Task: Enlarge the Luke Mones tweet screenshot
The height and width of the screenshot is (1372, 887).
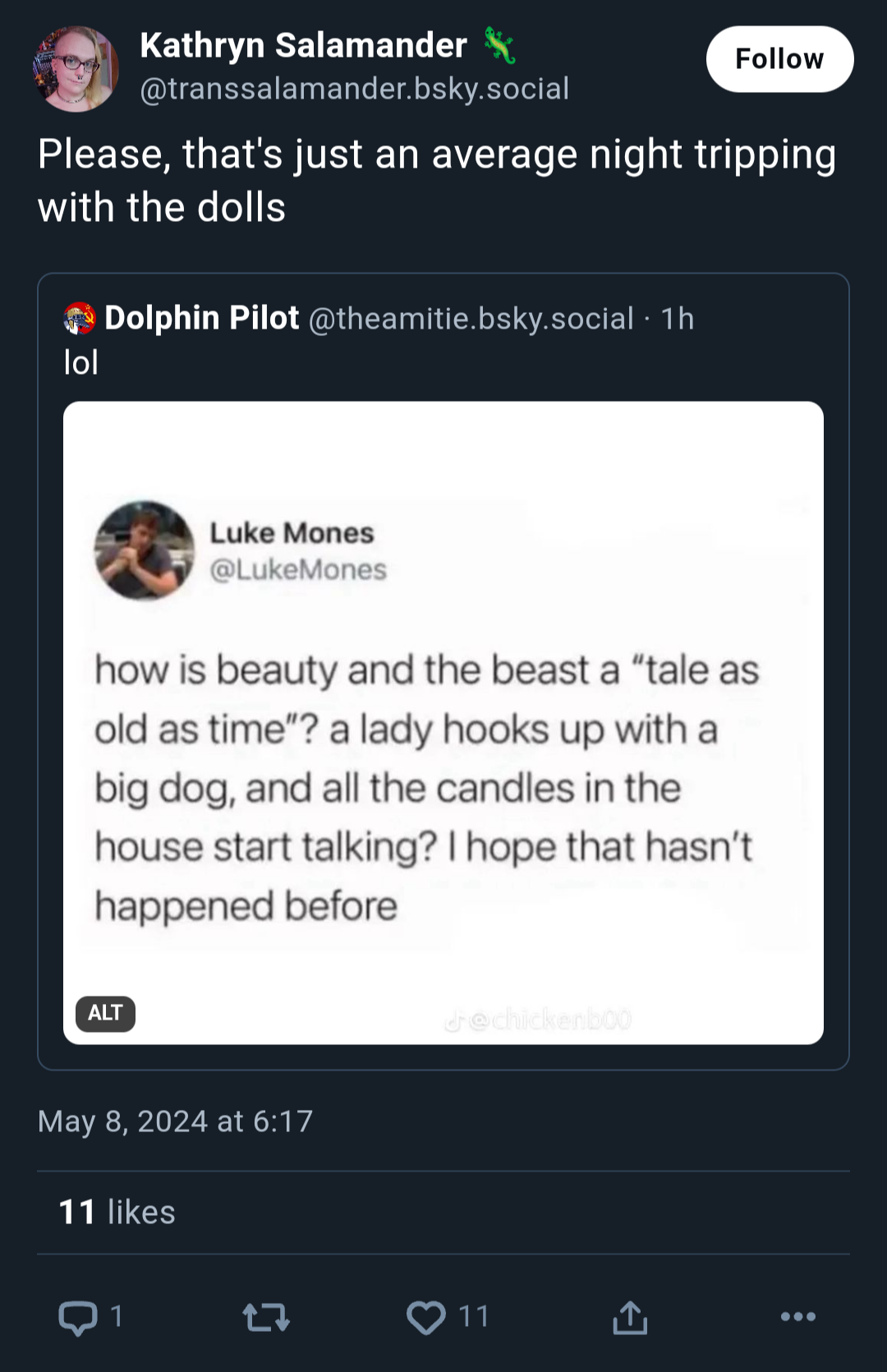Action: pyautogui.click(x=443, y=723)
